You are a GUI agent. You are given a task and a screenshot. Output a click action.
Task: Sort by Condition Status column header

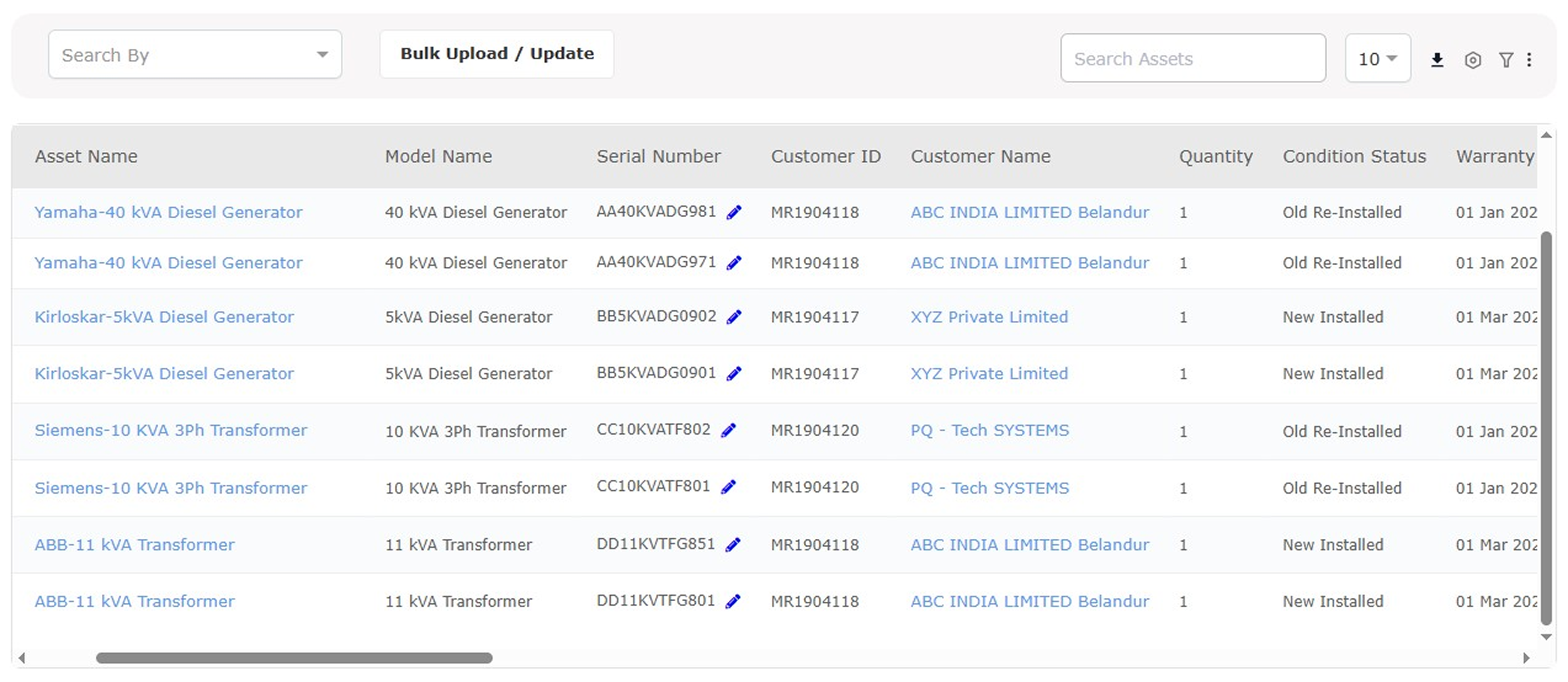tap(1354, 156)
